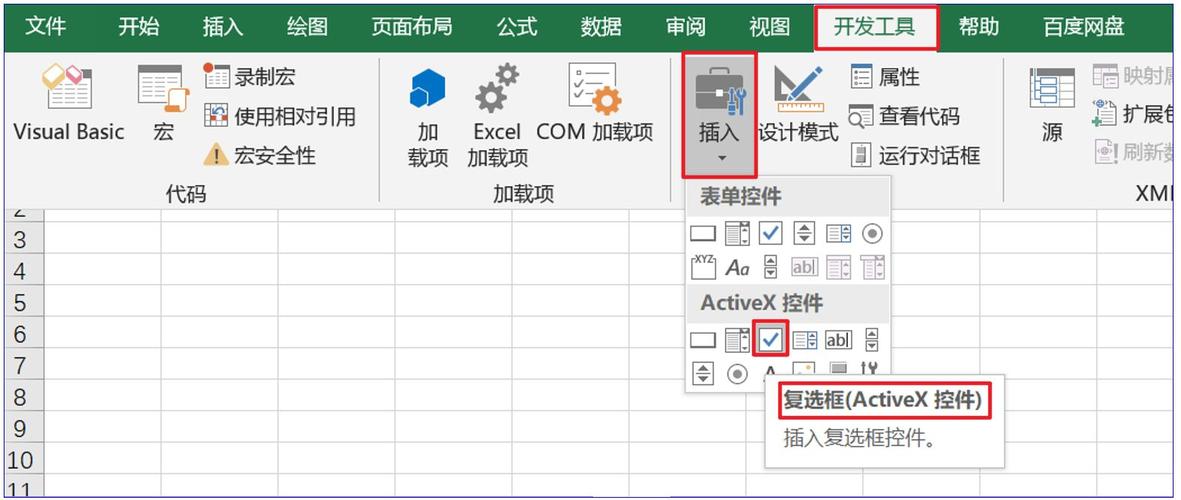The image size is (1181, 500).
Task: Expand the 插入 controls dropdown arrow
Action: (720, 159)
